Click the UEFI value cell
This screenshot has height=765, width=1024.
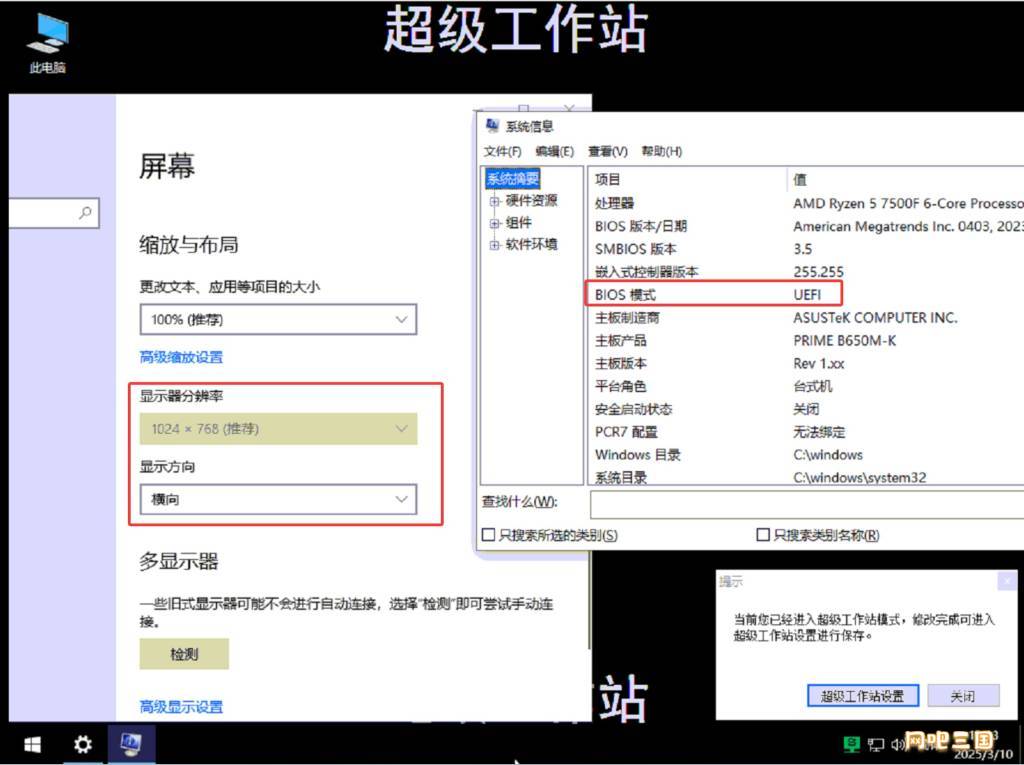coord(807,295)
